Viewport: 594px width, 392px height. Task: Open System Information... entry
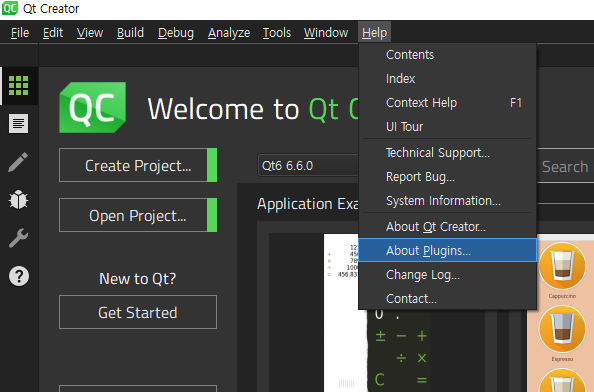447,201
